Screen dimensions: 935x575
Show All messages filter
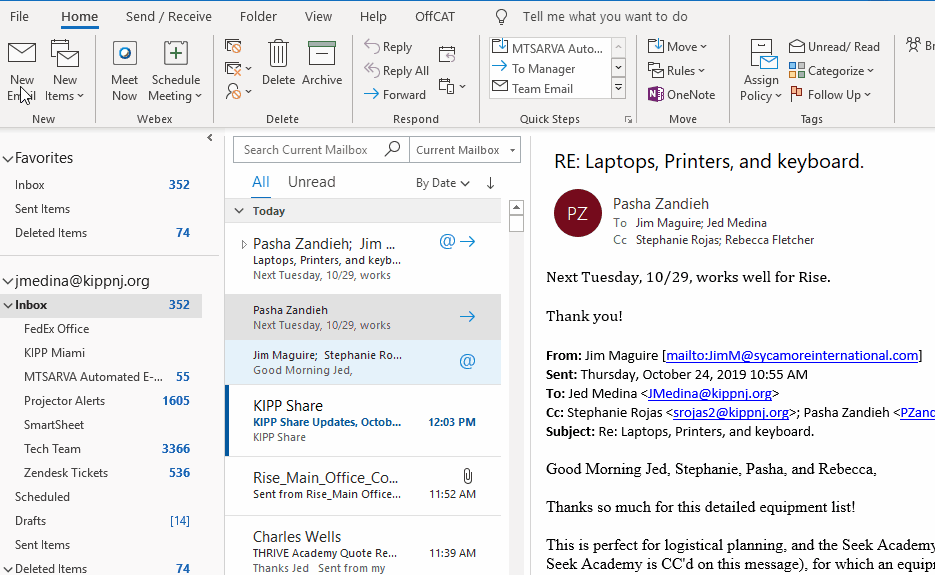tap(261, 182)
